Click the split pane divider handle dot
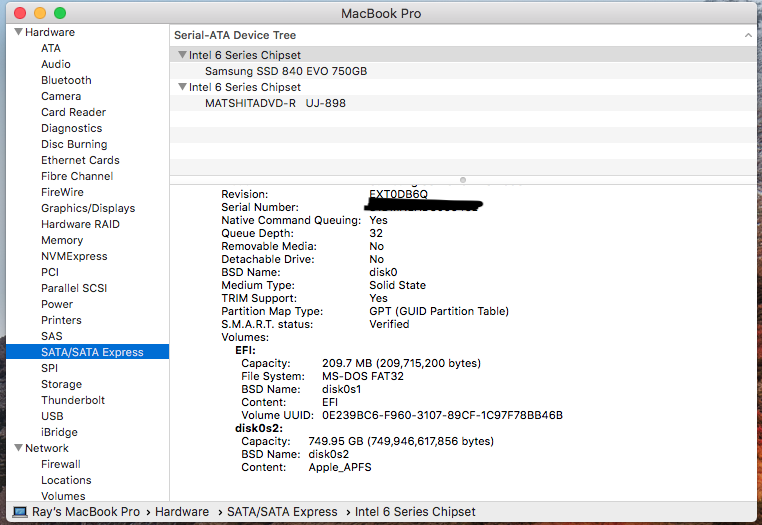 click(x=463, y=180)
